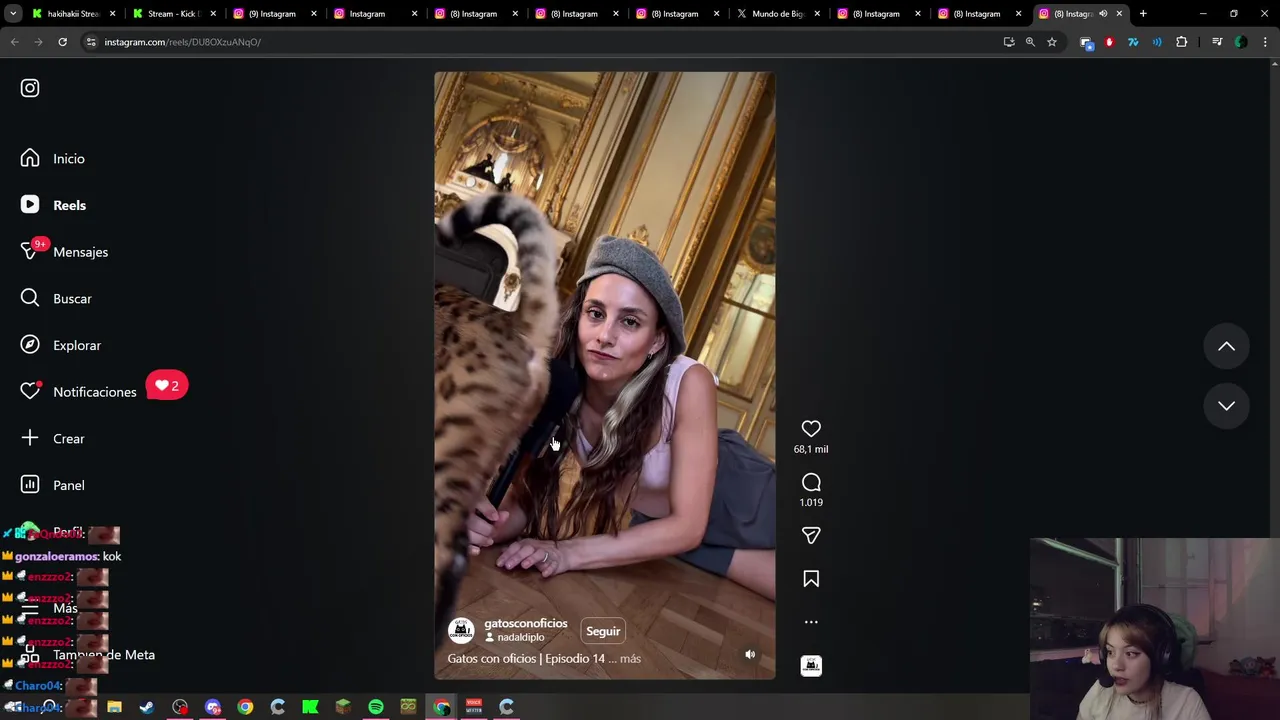Click the 7TV extension icon

click(x=1133, y=42)
